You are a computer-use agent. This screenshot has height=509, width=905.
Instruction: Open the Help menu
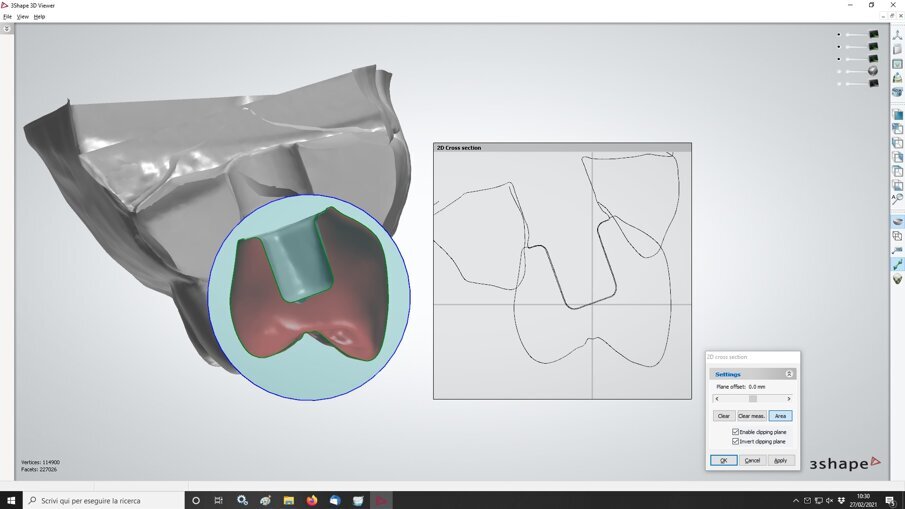click(39, 17)
